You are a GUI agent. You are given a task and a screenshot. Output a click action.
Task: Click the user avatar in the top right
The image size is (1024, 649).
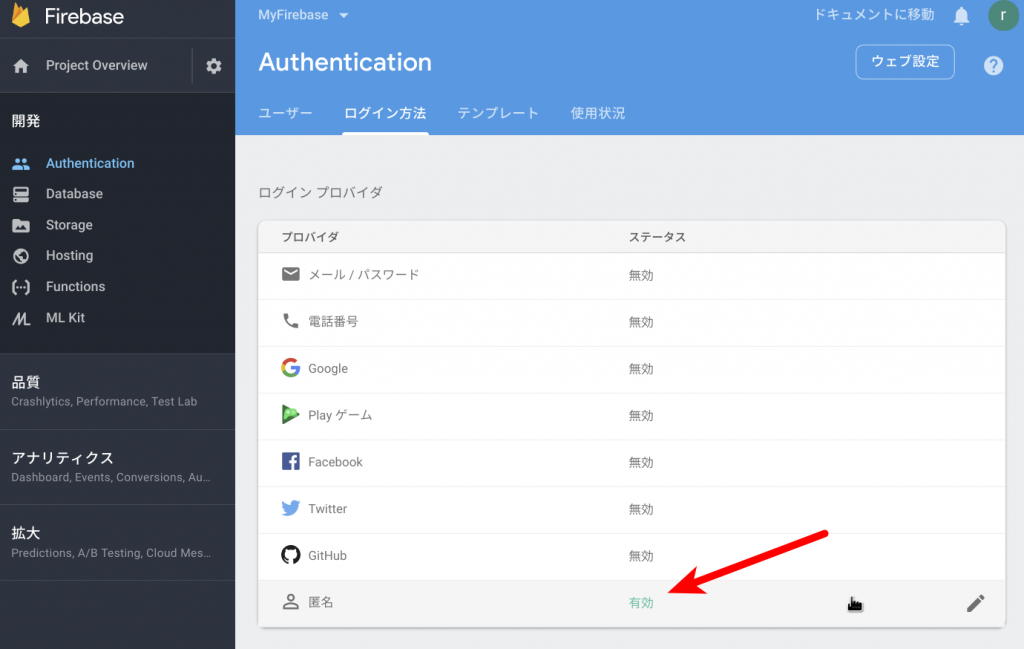pyautogui.click(x=1003, y=15)
